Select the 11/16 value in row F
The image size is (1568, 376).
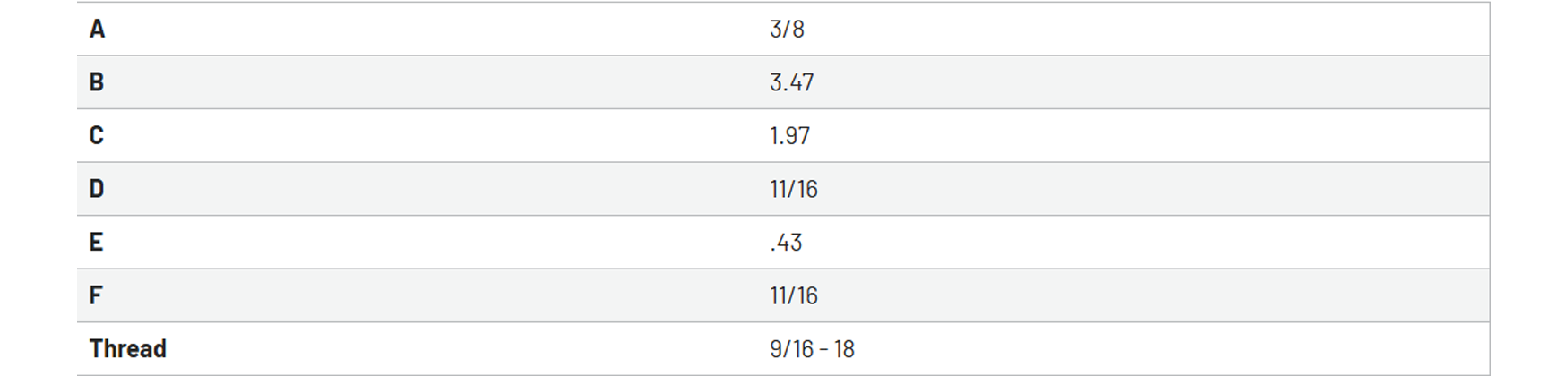tap(794, 295)
